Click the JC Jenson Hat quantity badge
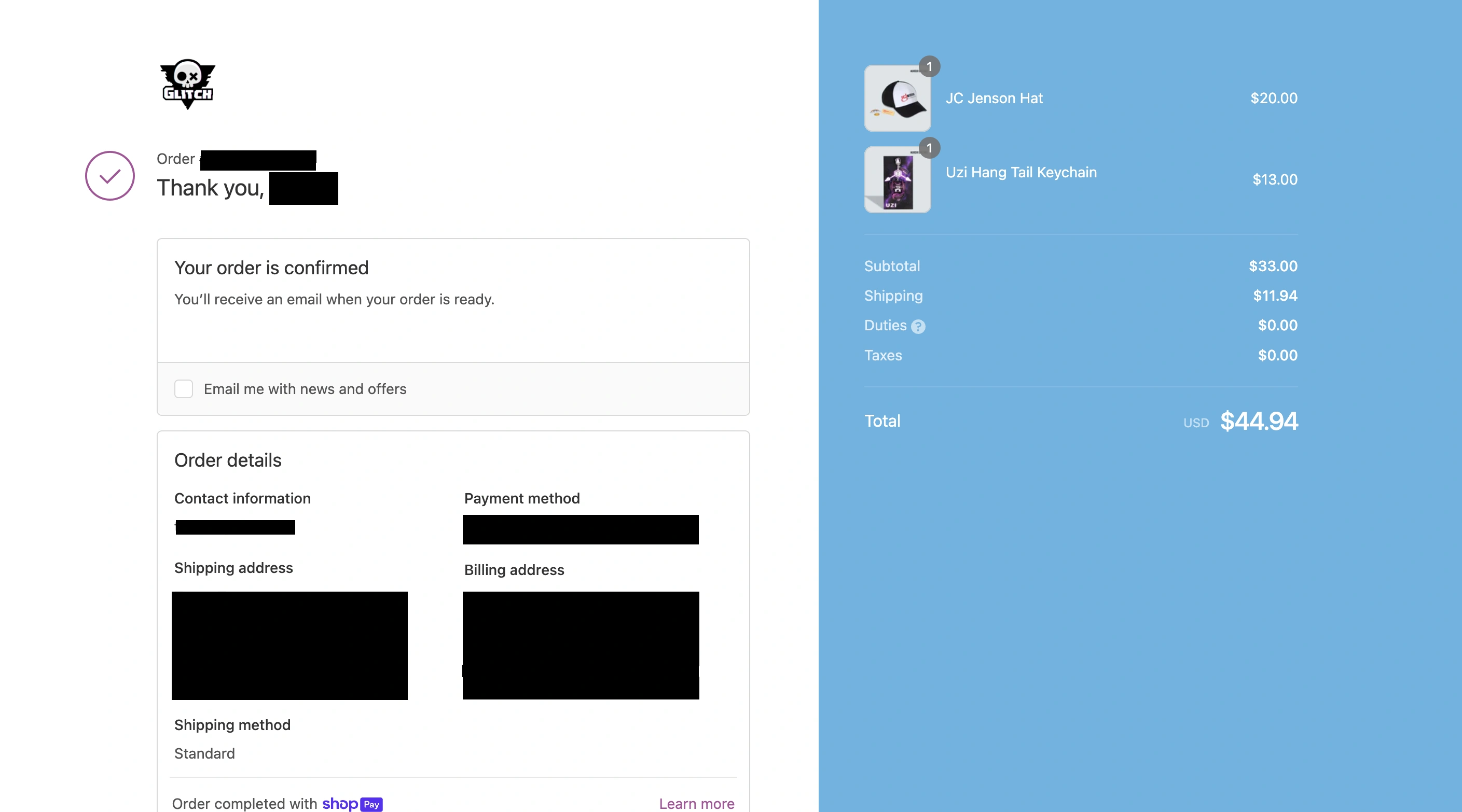Viewport: 1462px width, 812px height. (929, 67)
